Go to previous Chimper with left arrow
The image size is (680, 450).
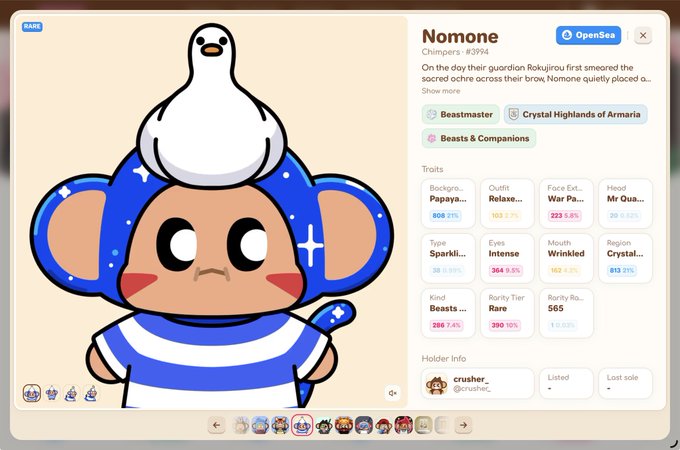click(216, 425)
